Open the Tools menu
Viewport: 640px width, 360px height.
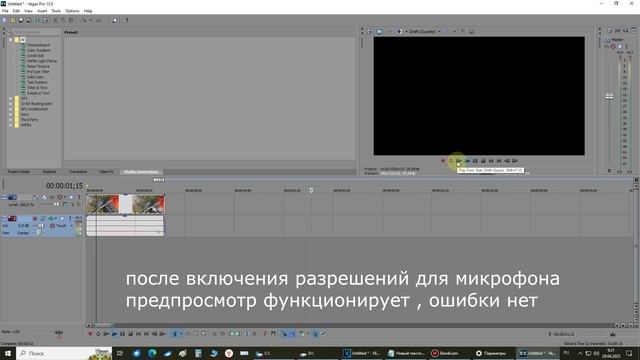56,11
